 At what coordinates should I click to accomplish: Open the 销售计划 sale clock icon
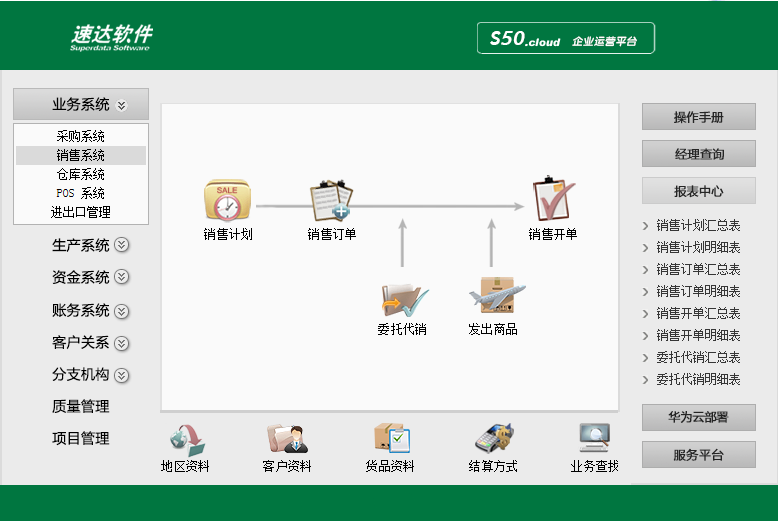227,200
